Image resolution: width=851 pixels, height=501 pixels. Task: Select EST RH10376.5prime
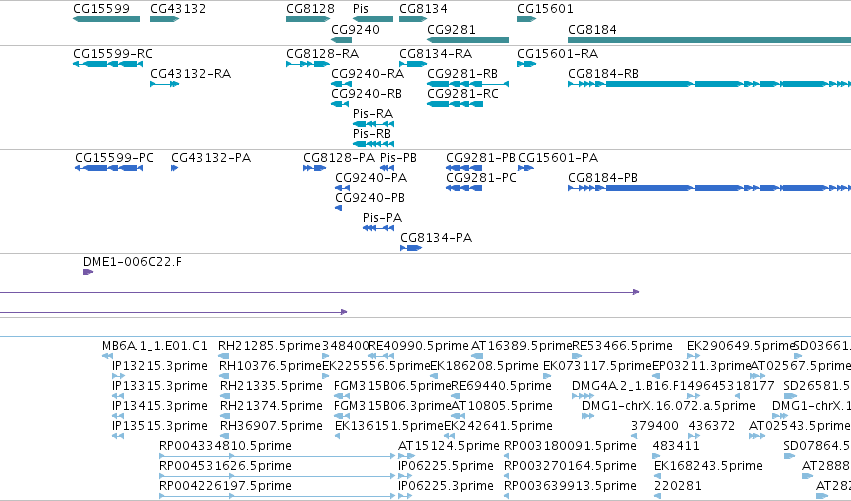point(224,376)
